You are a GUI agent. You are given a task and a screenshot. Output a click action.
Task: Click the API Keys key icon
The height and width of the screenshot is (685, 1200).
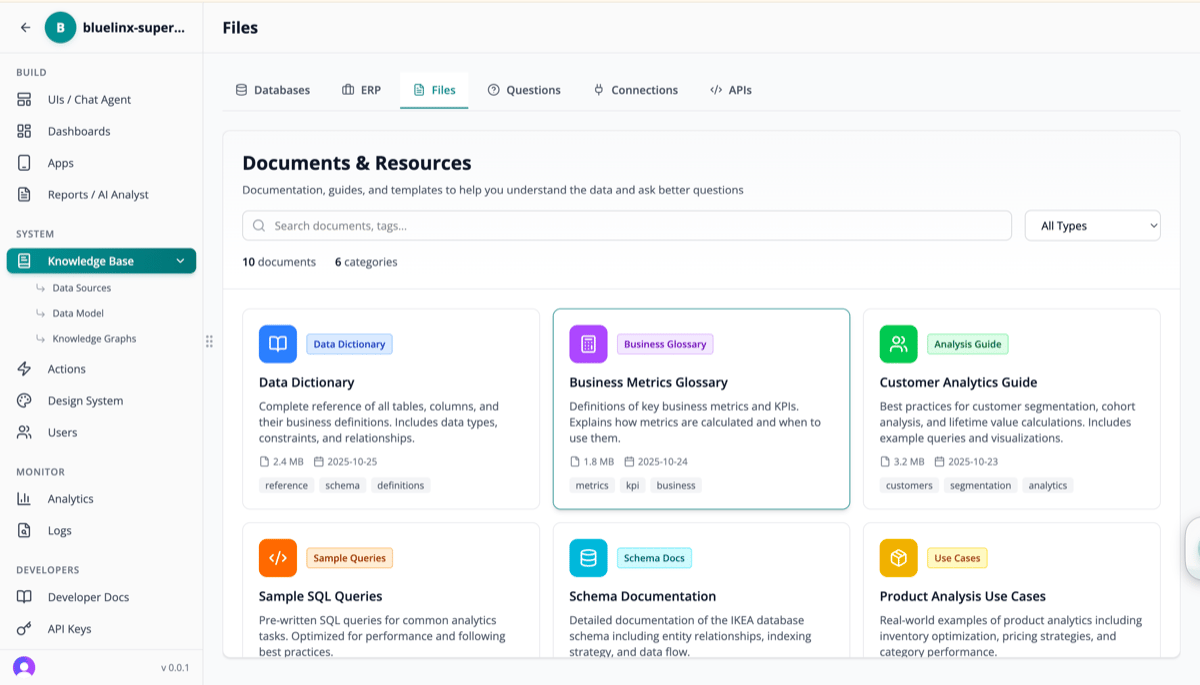coord(25,629)
